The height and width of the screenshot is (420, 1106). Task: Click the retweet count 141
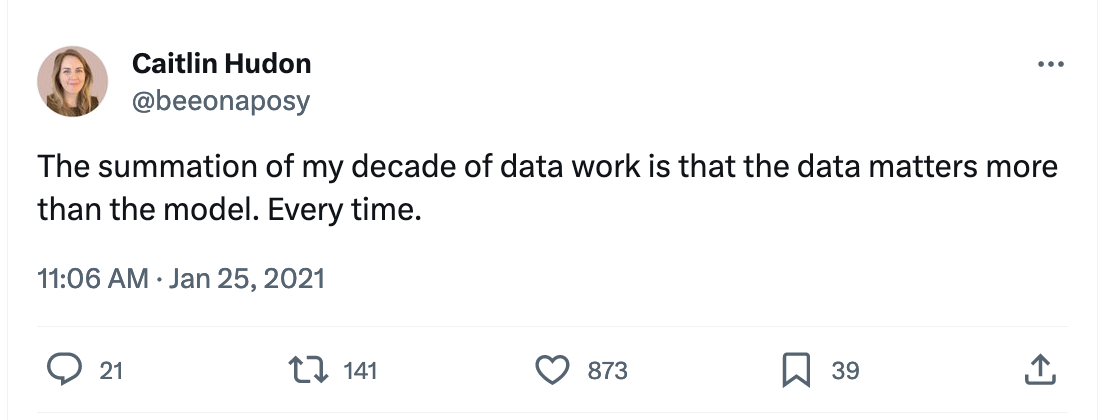360,372
